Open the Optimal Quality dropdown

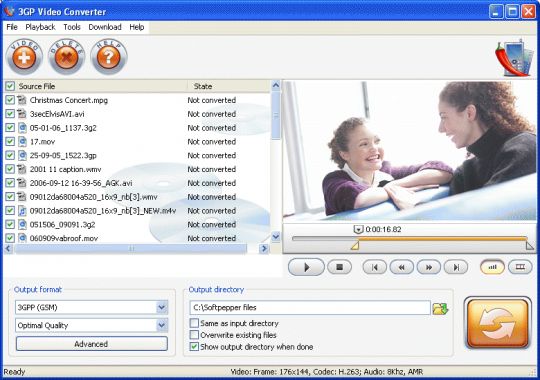coord(162,325)
